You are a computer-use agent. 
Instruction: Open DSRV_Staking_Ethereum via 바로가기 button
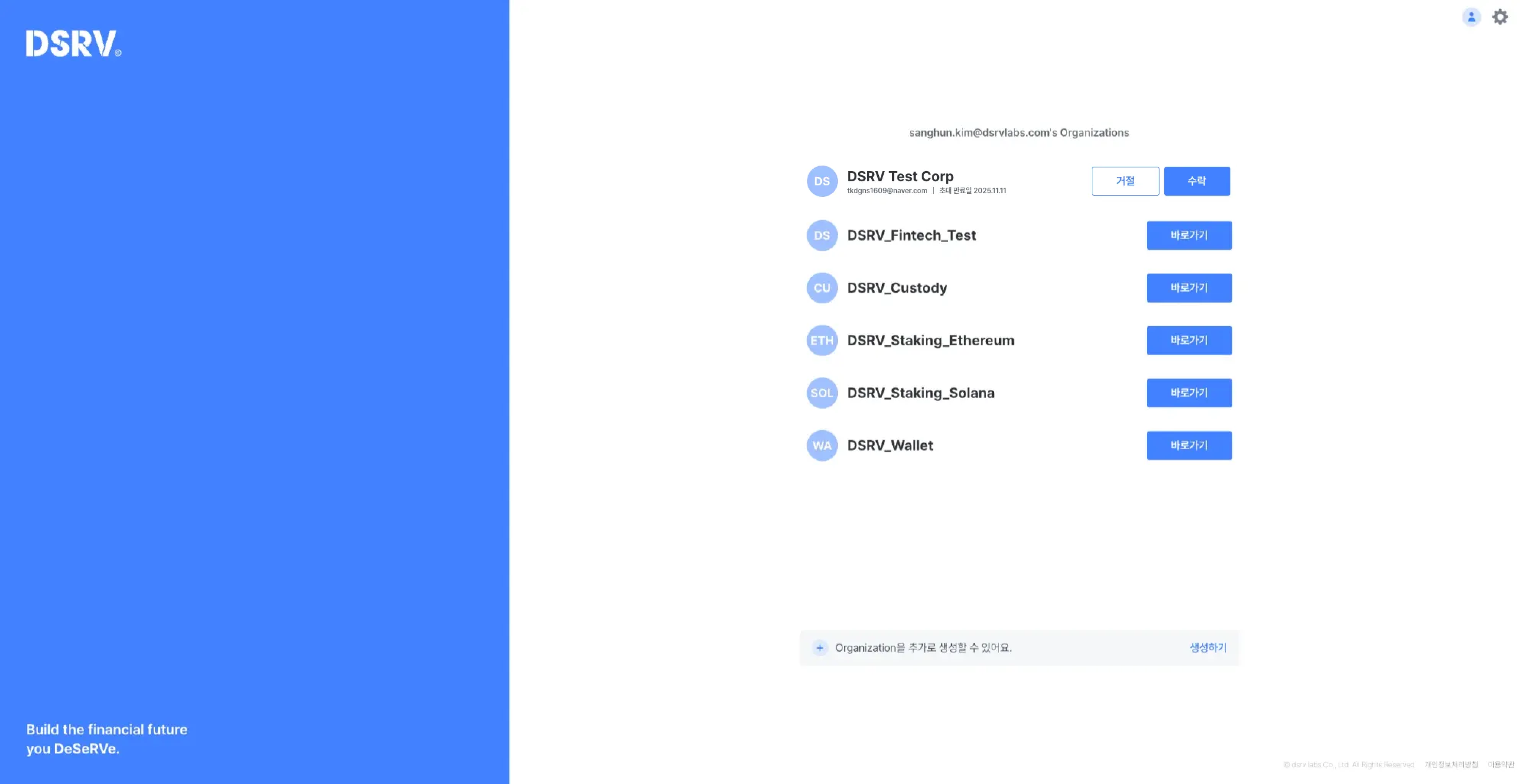click(x=1189, y=341)
